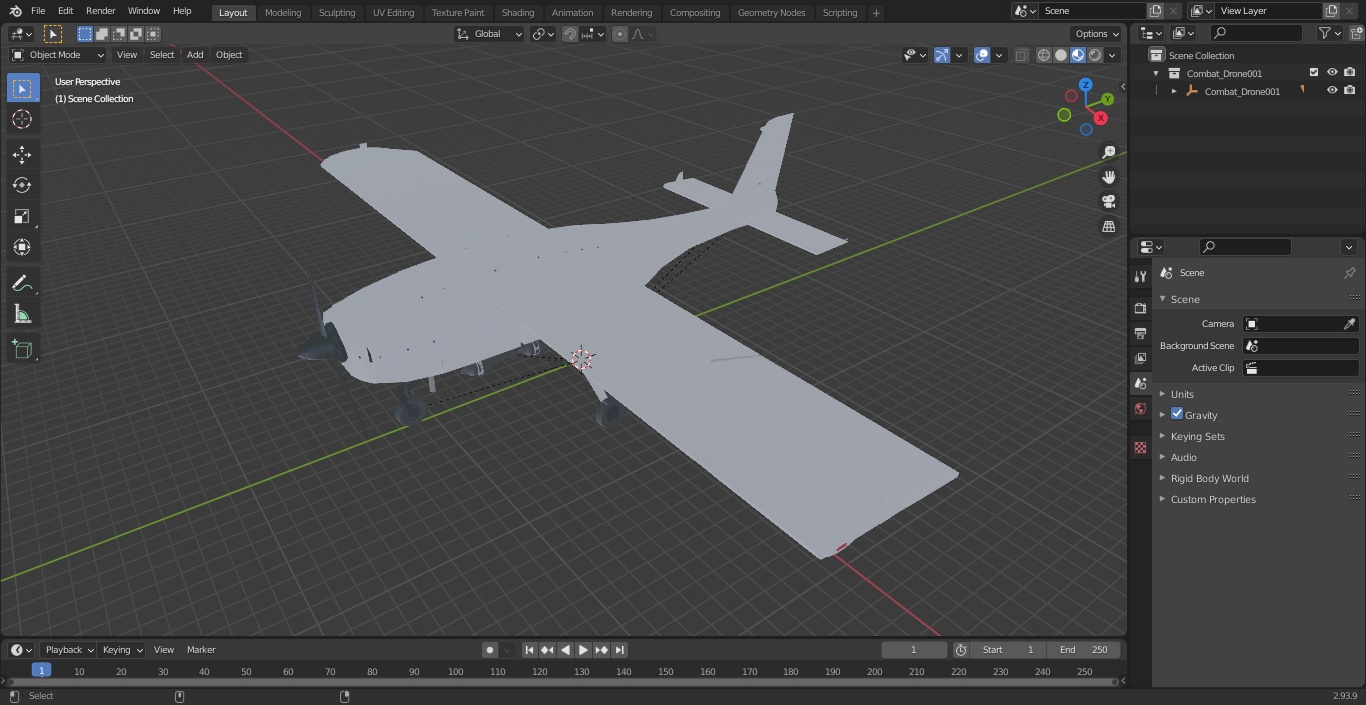Toggle the camera view icon
This screenshot has height=705, width=1366.
[x=1108, y=202]
